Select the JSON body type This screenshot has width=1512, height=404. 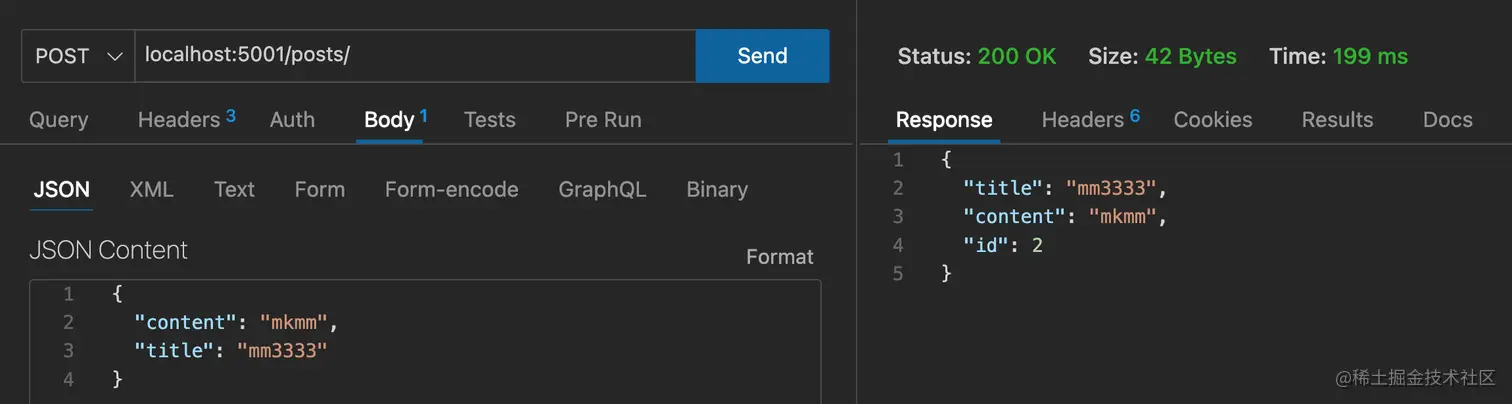coord(62,189)
